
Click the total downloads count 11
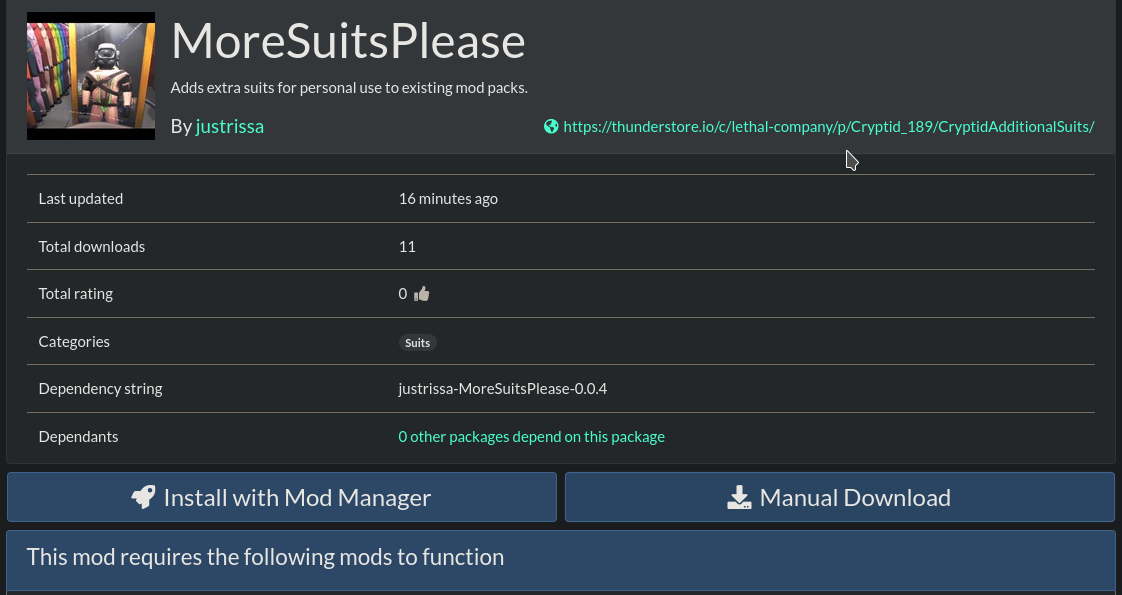pyautogui.click(x=407, y=246)
